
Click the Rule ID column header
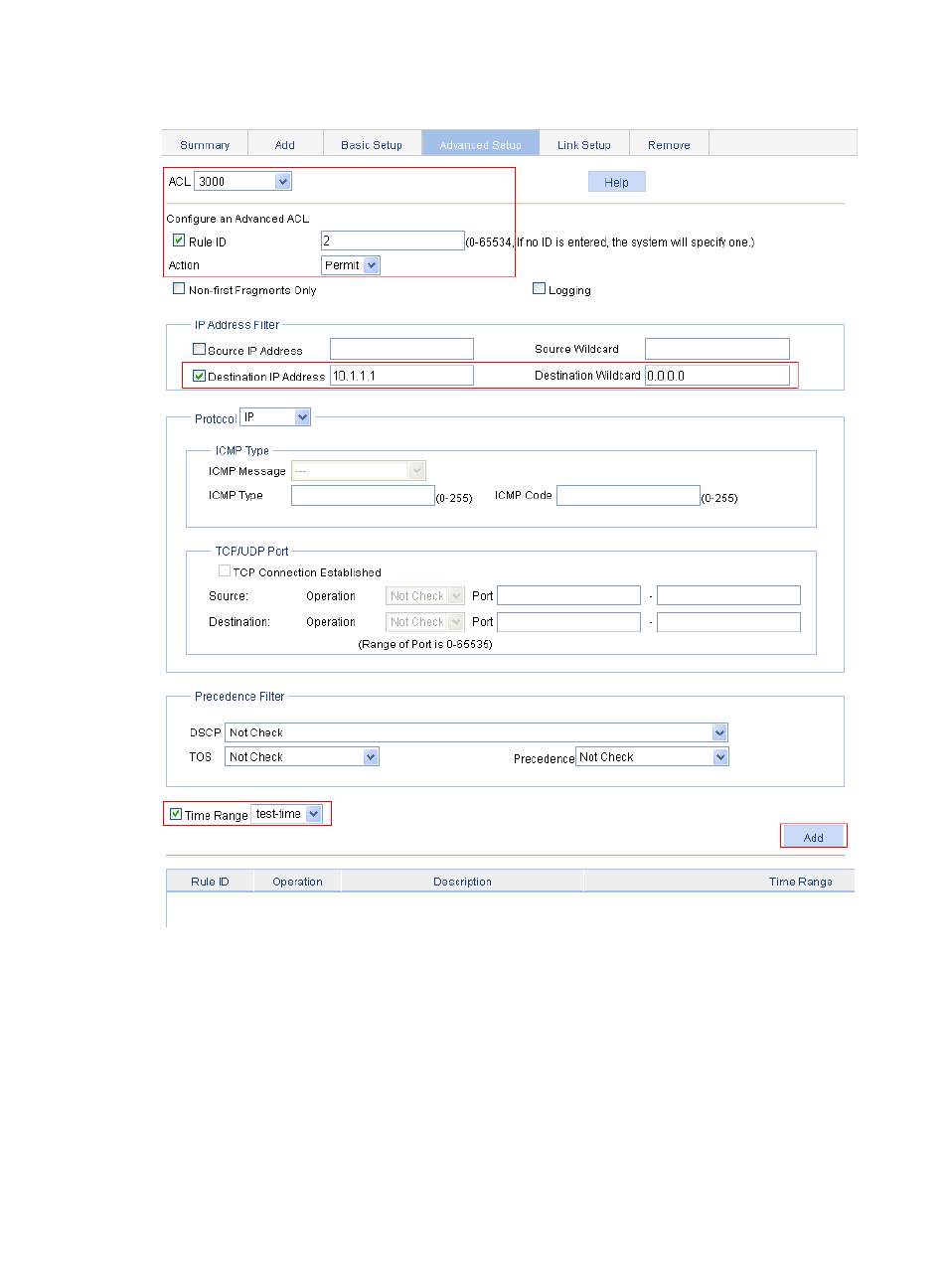(210, 882)
